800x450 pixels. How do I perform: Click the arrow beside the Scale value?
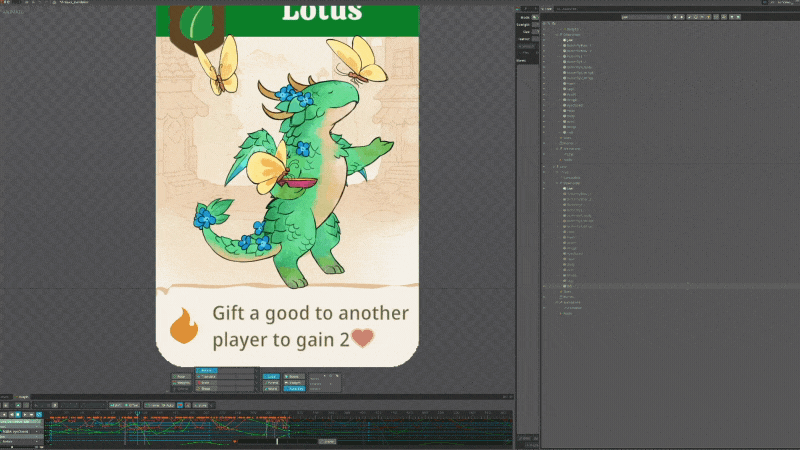[257, 383]
